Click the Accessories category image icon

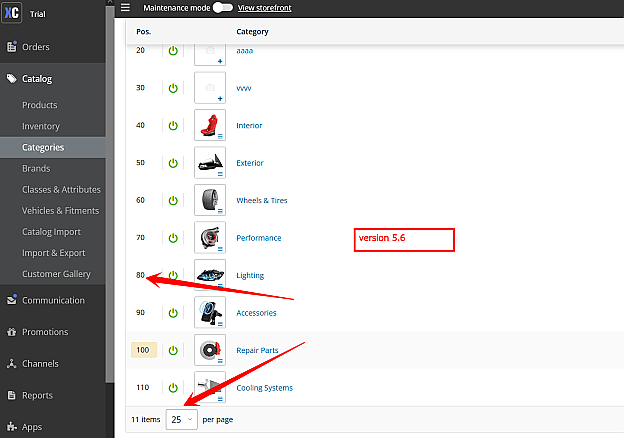pyautogui.click(x=210, y=312)
